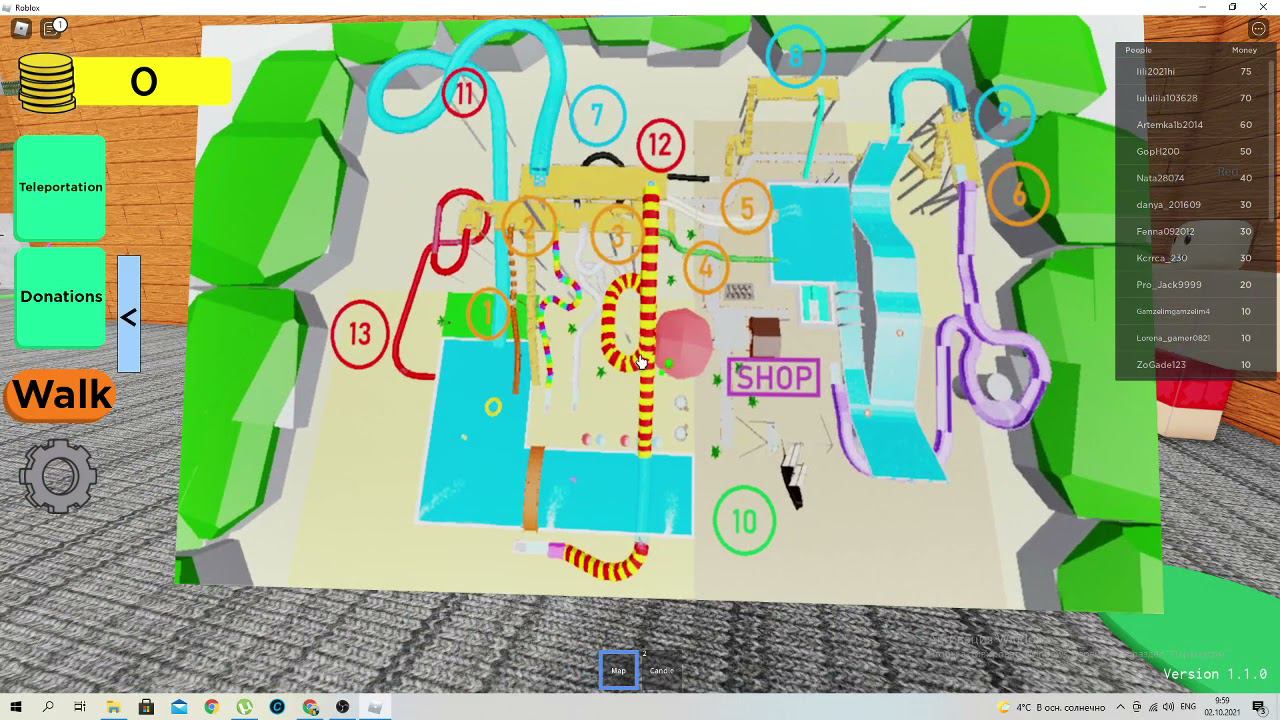Select the Map tool in hotbar

click(x=619, y=670)
